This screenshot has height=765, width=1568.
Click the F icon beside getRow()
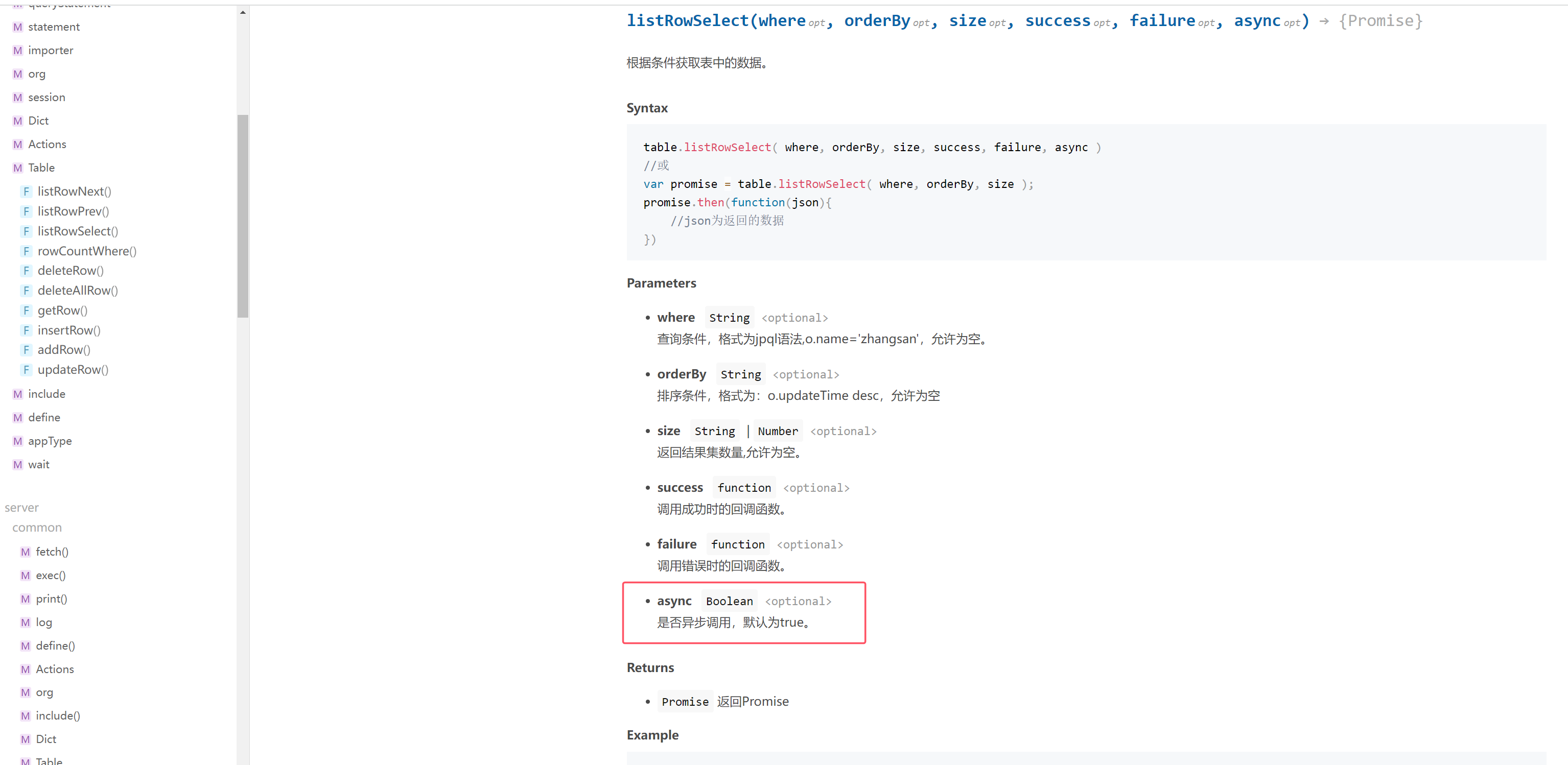(x=26, y=311)
